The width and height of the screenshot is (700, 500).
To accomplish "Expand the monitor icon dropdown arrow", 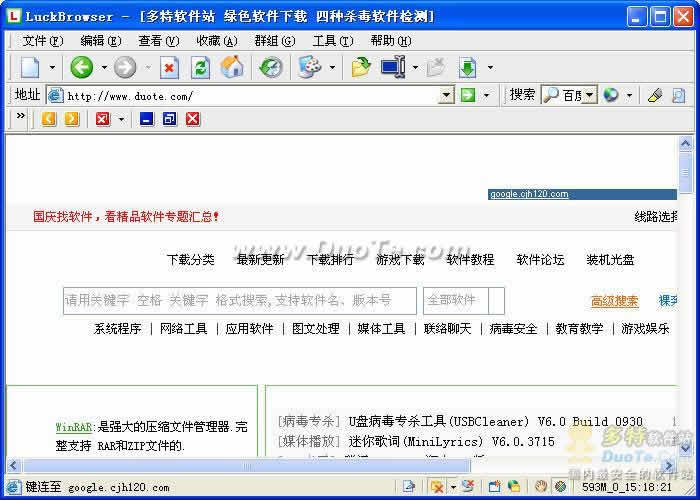I will pyautogui.click(x=415, y=68).
